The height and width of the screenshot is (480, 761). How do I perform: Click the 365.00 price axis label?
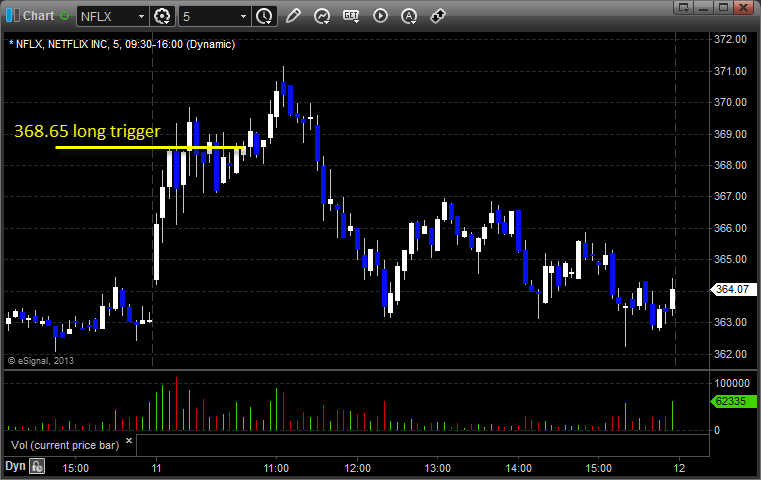point(730,259)
